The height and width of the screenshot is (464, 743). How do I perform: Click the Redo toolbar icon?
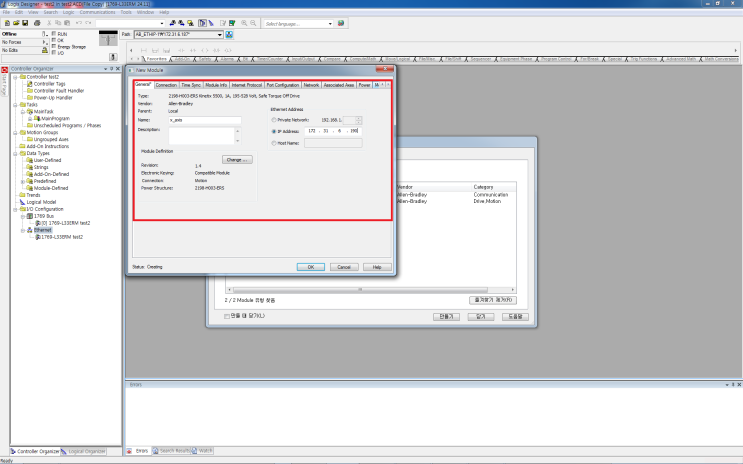click(x=88, y=23)
